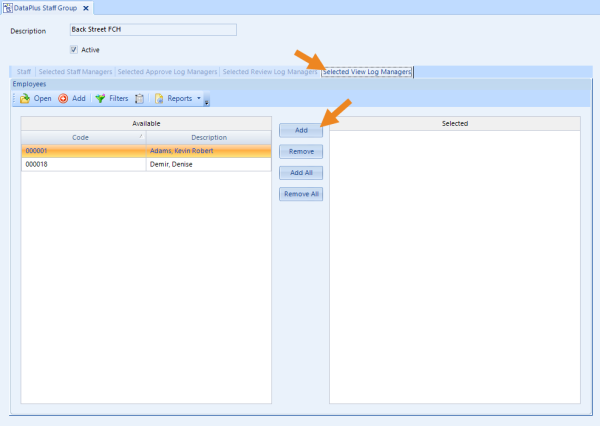Click the Remove All button
The height and width of the screenshot is (426, 600).
pos(300,194)
